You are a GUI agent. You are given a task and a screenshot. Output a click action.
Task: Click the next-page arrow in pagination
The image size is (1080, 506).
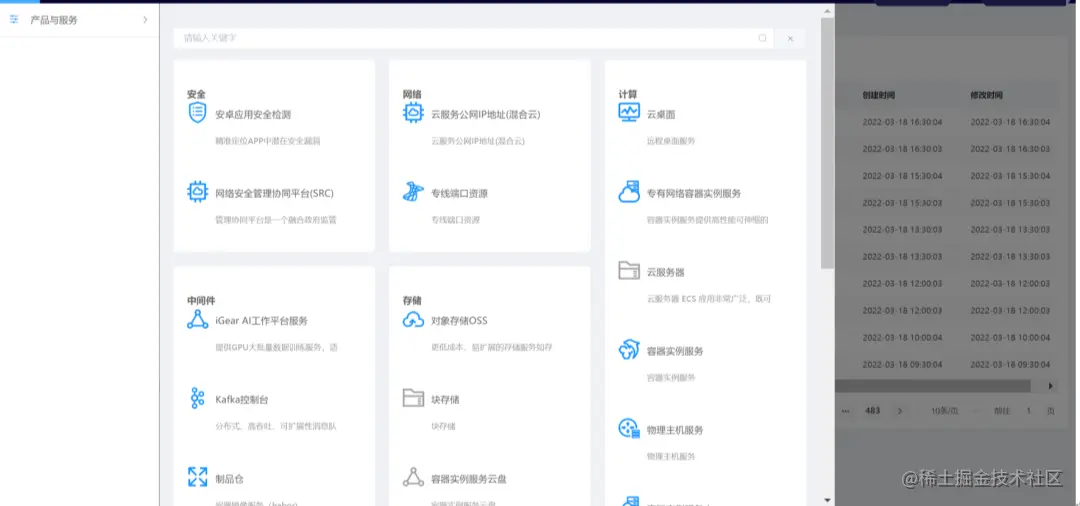900,410
